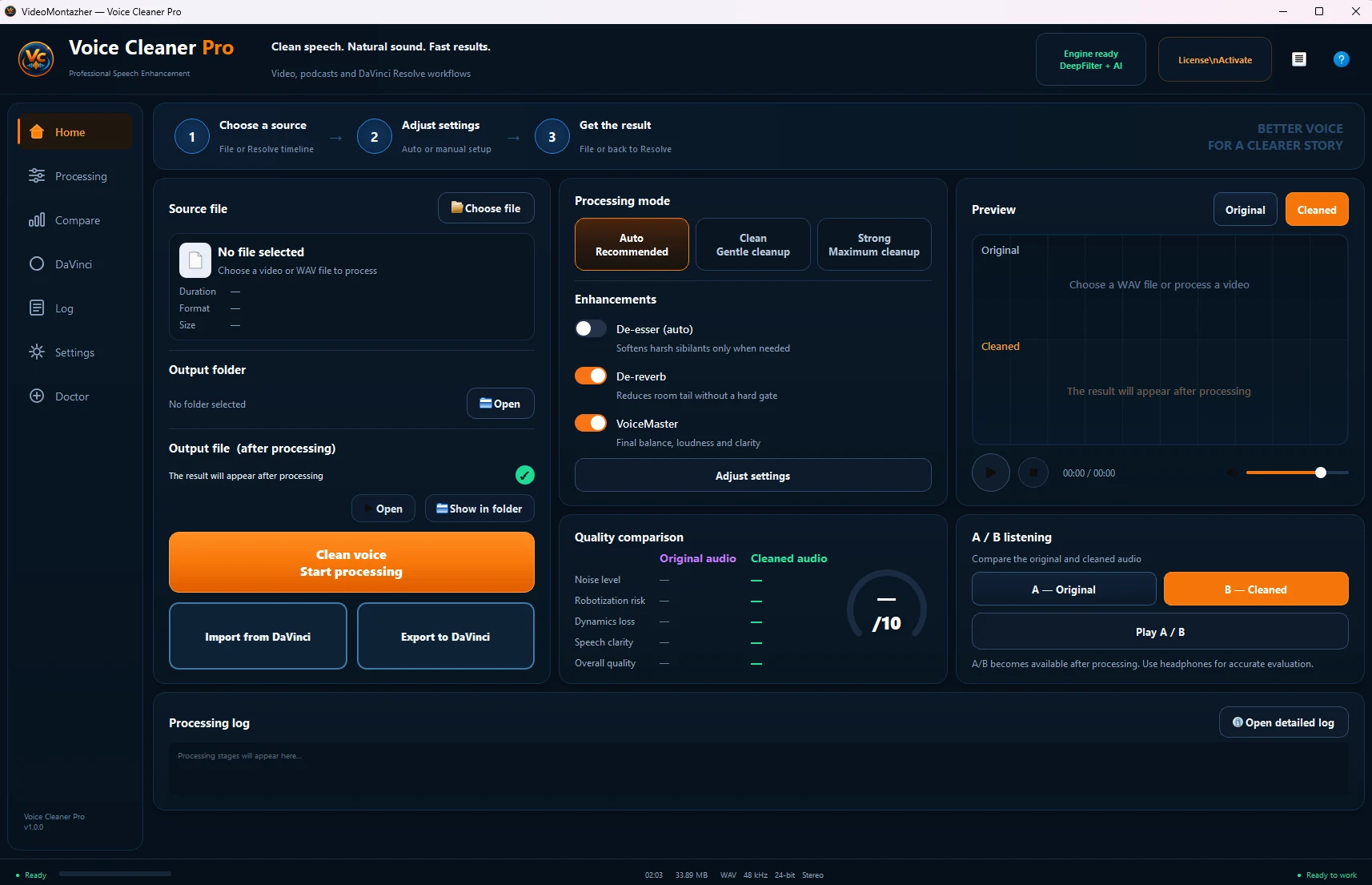The height and width of the screenshot is (885, 1372).
Task: Open the Log page
Action: click(x=75, y=308)
